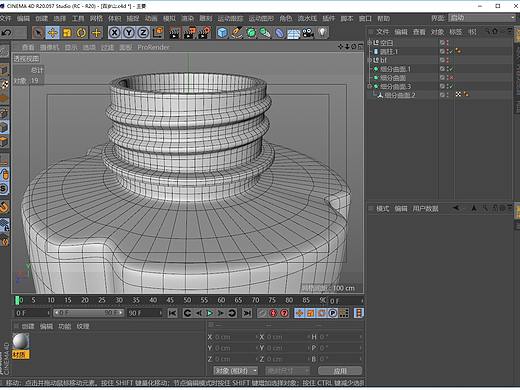
Task: Play the animation forward
Action: tap(209, 313)
